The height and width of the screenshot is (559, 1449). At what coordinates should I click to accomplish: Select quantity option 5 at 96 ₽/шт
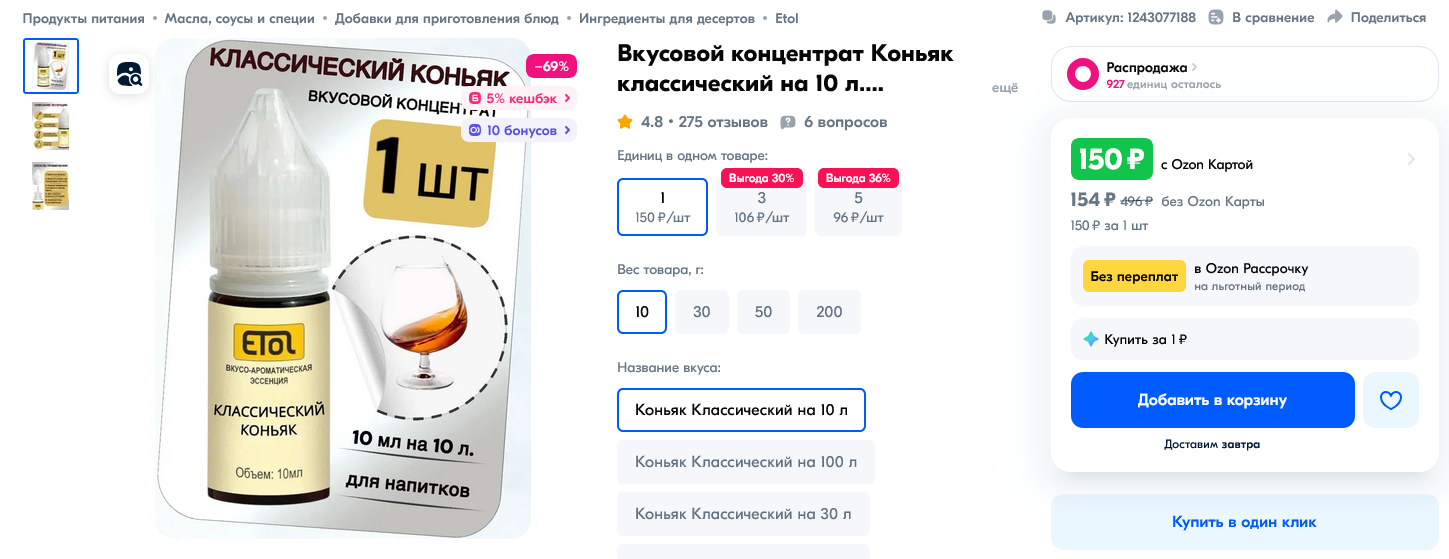point(859,207)
